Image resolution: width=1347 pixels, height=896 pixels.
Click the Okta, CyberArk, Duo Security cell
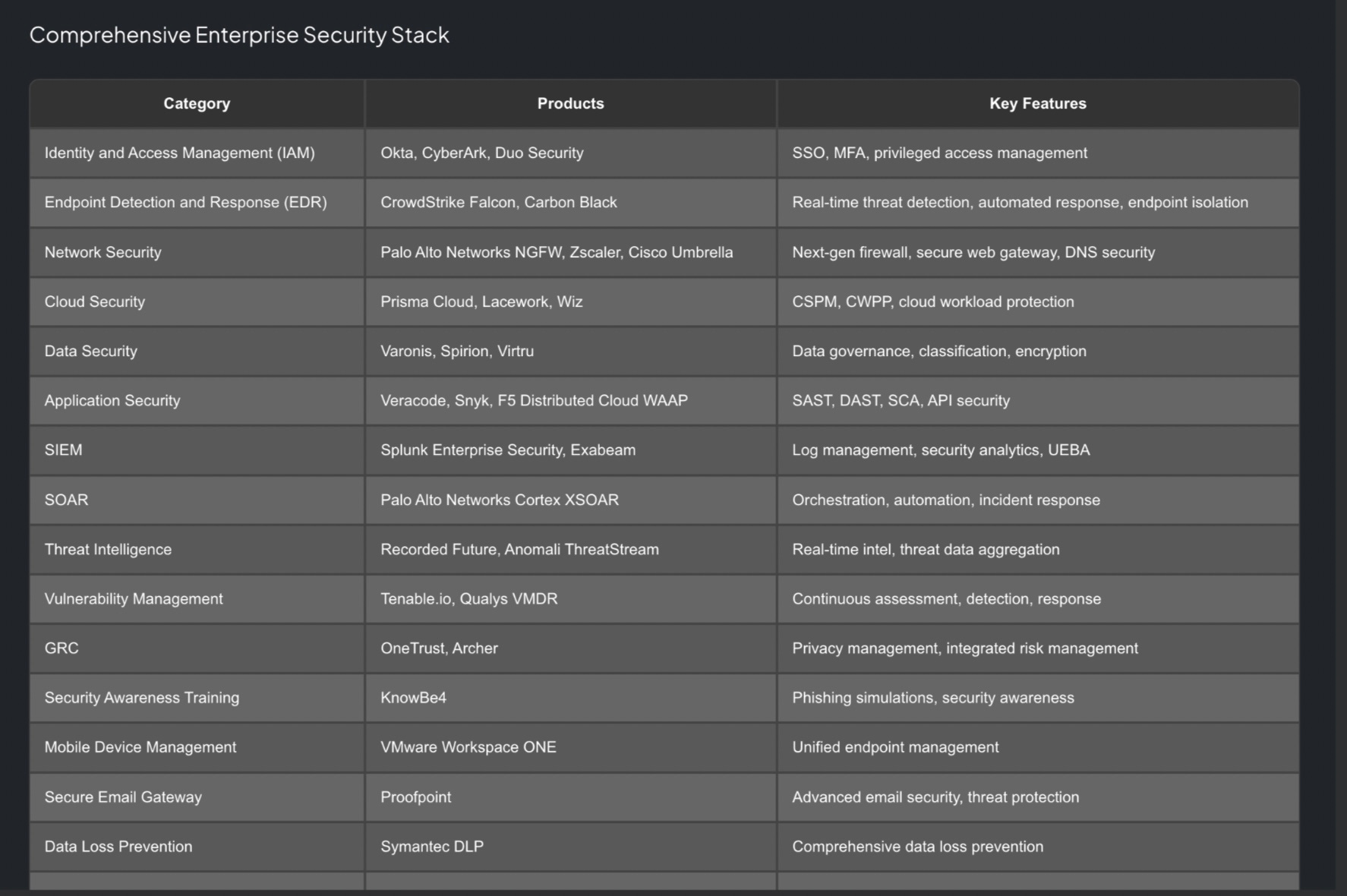pyautogui.click(x=571, y=153)
